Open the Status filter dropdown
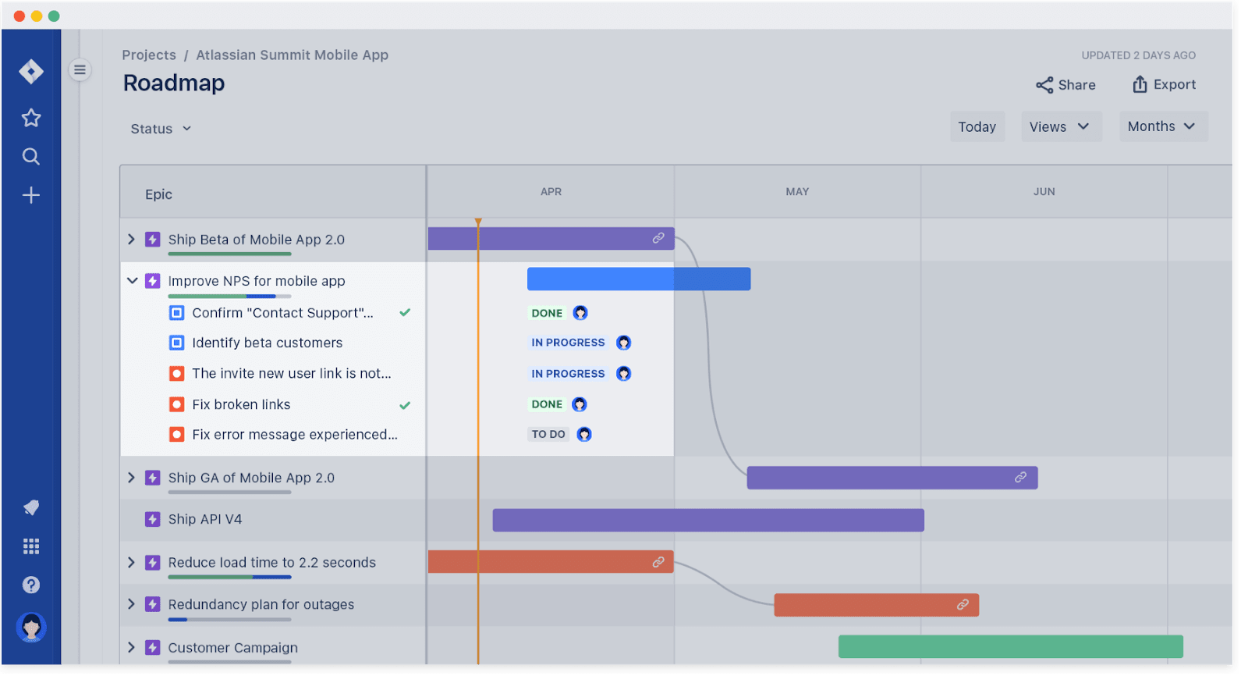Screen dimensions: 1239x674 pyautogui.click(x=161, y=129)
